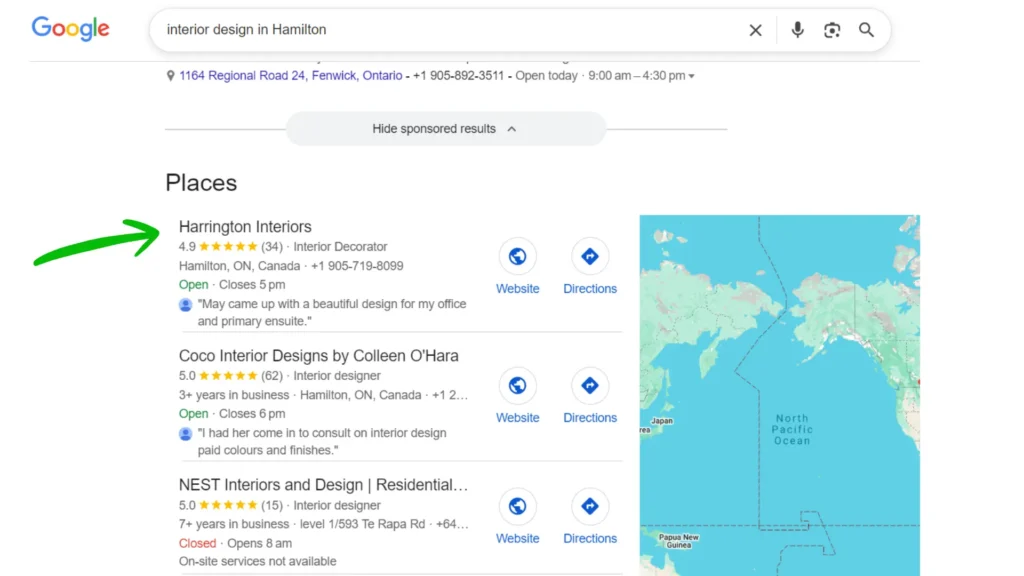Click the Harrington Interiors review snippet
This screenshot has height=576, width=1024.
point(331,312)
